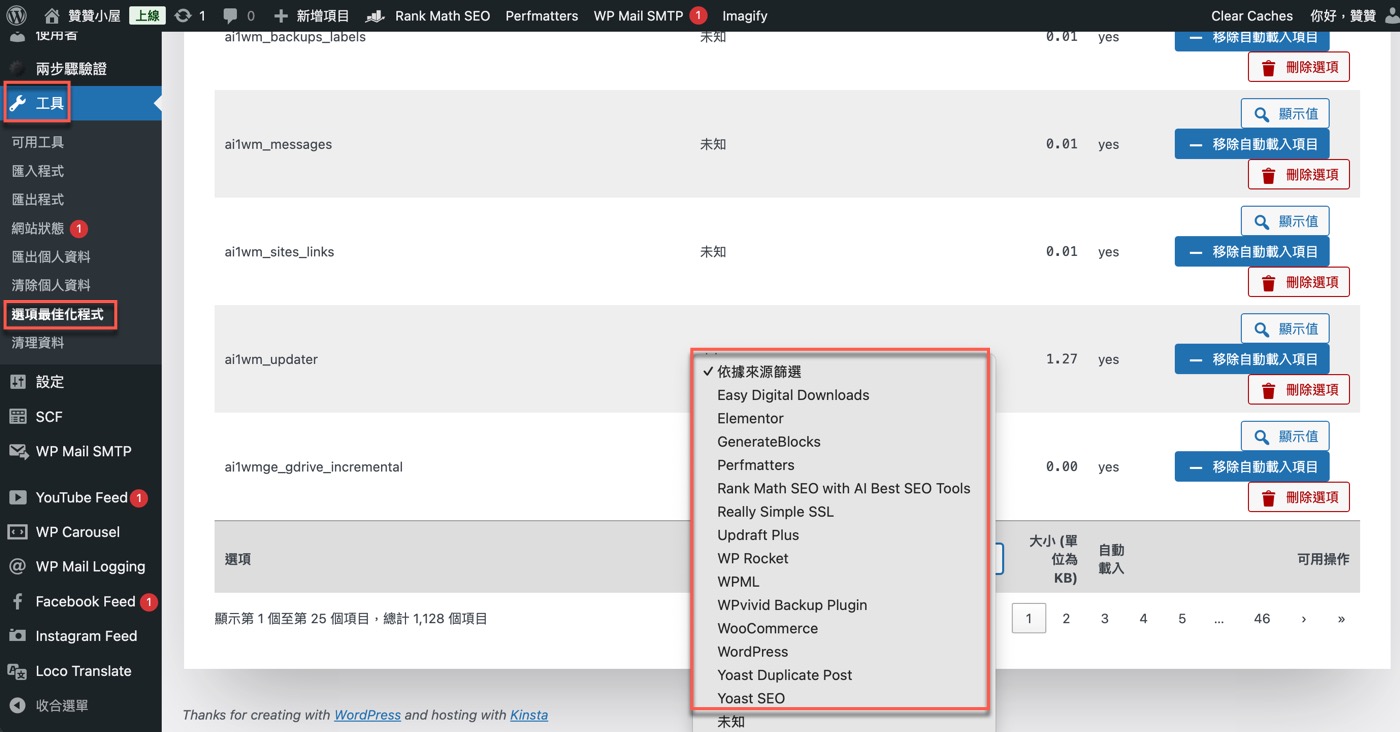1400x732 pixels.
Task: Click the 工具 wrench icon in sidebar
Action: point(17,103)
